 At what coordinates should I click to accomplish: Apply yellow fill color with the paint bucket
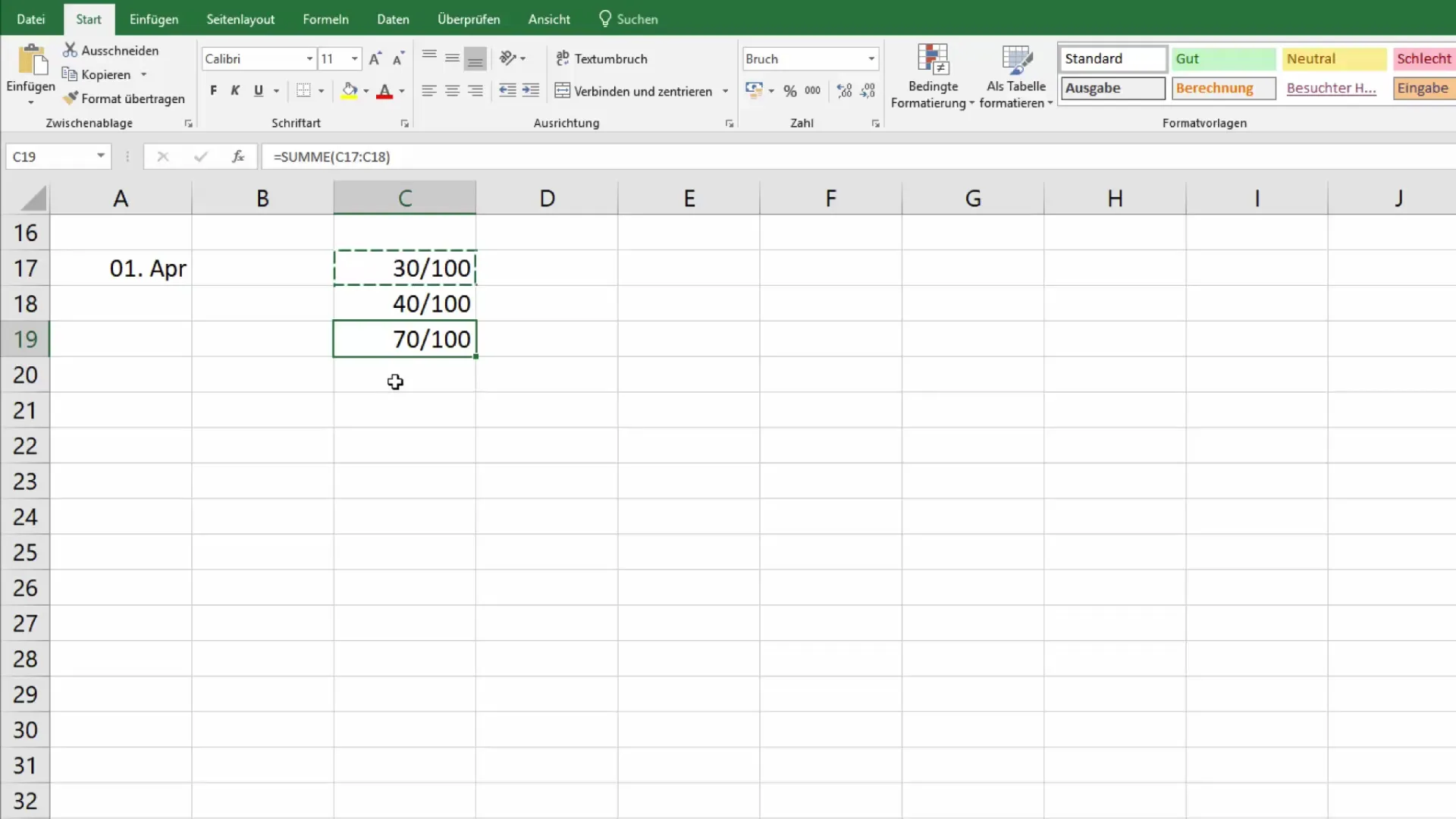(349, 91)
